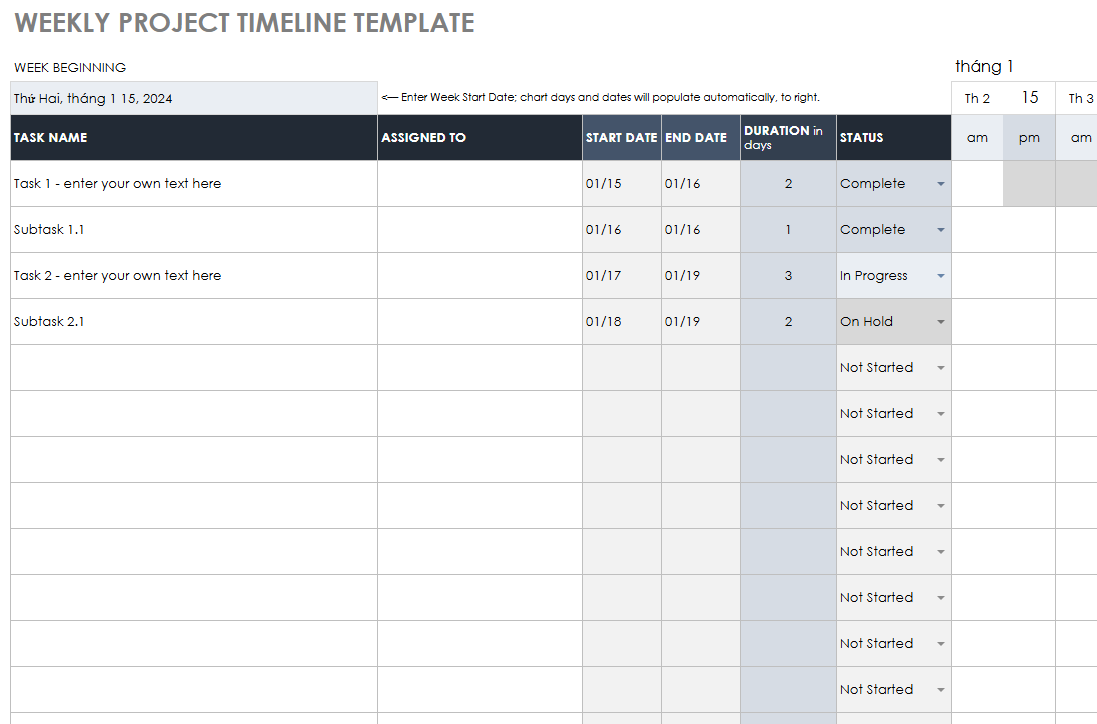Select Task 2's start date 01/17
The image size is (1097, 724).
[x=621, y=276]
